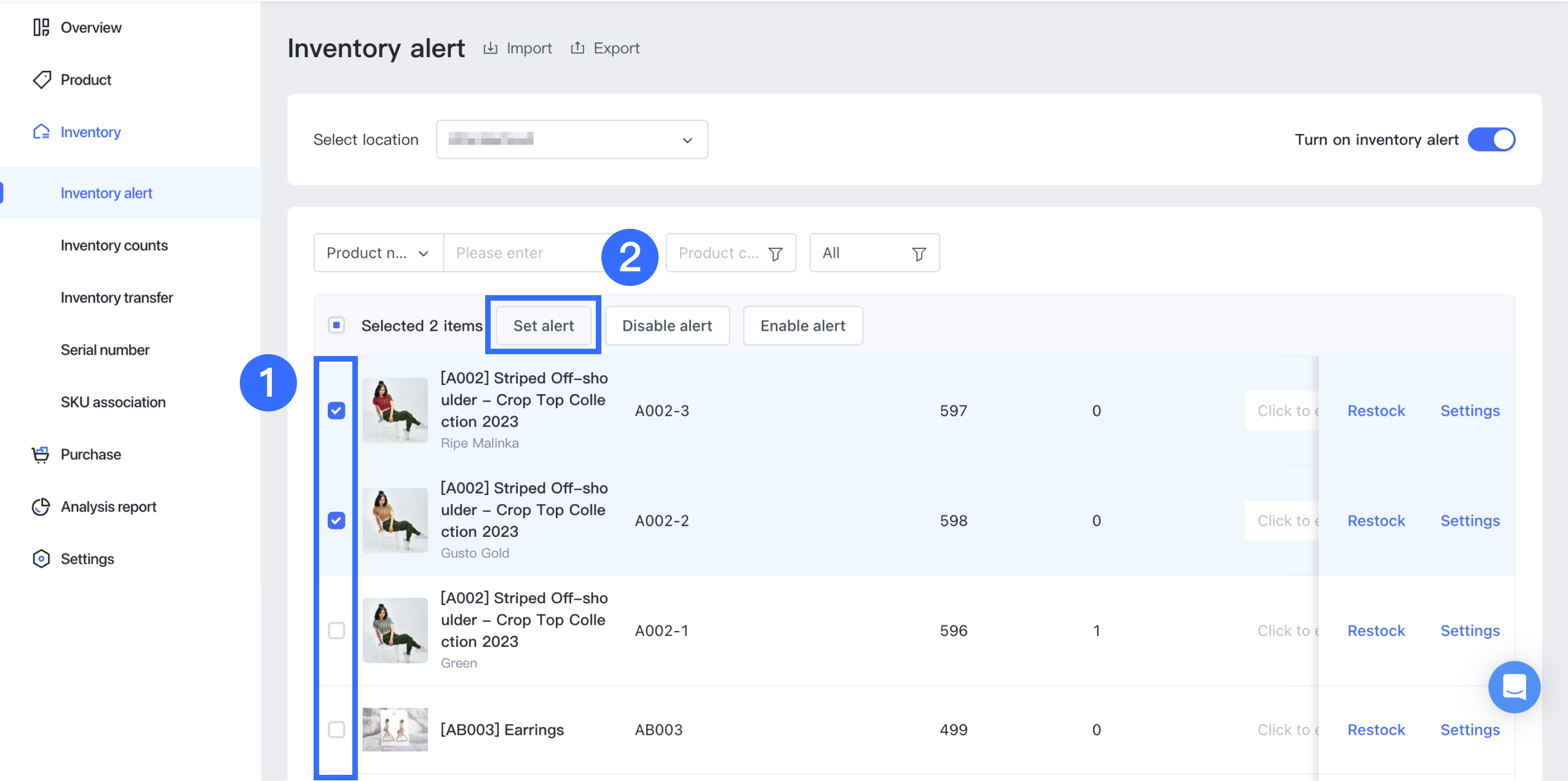The width and height of the screenshot is (1568, 781).
Task: Click the Import icon
Action: click(x=490, y=48)
